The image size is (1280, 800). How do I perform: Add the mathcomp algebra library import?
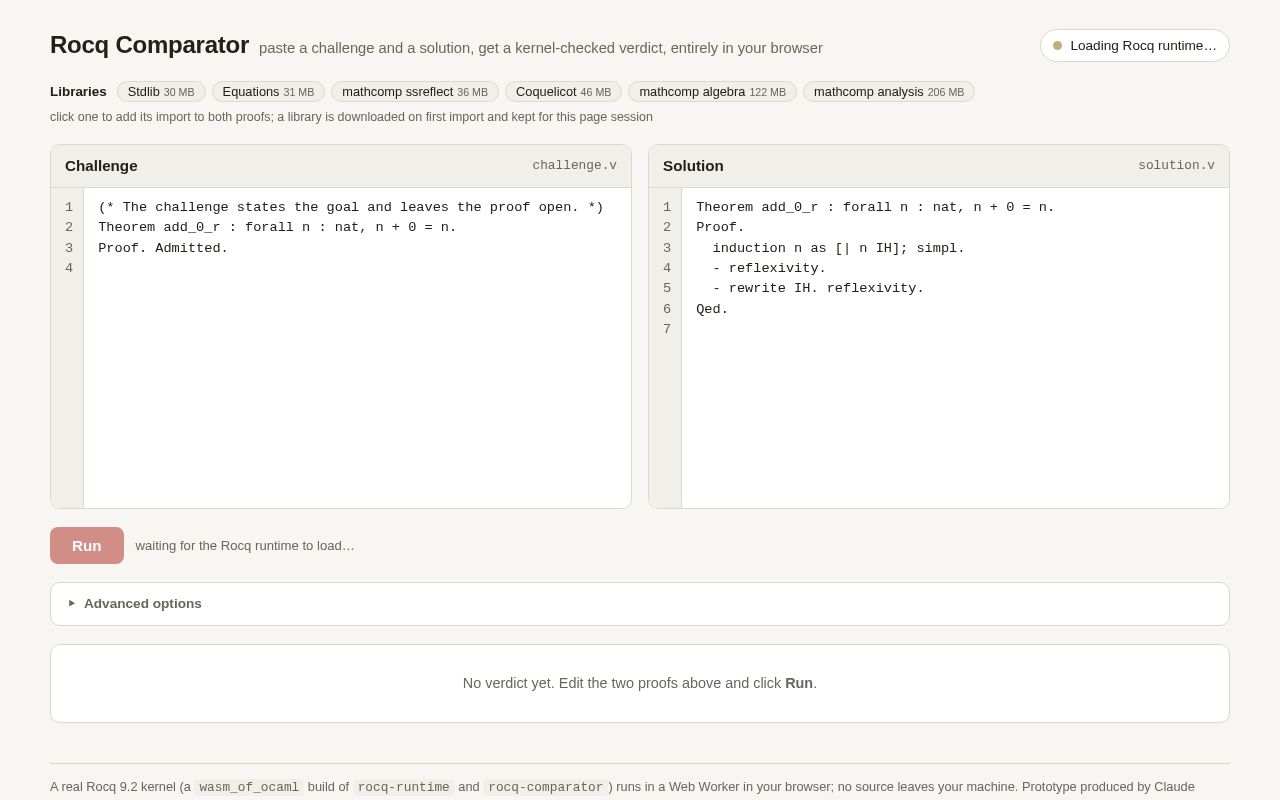click(712, 92)
